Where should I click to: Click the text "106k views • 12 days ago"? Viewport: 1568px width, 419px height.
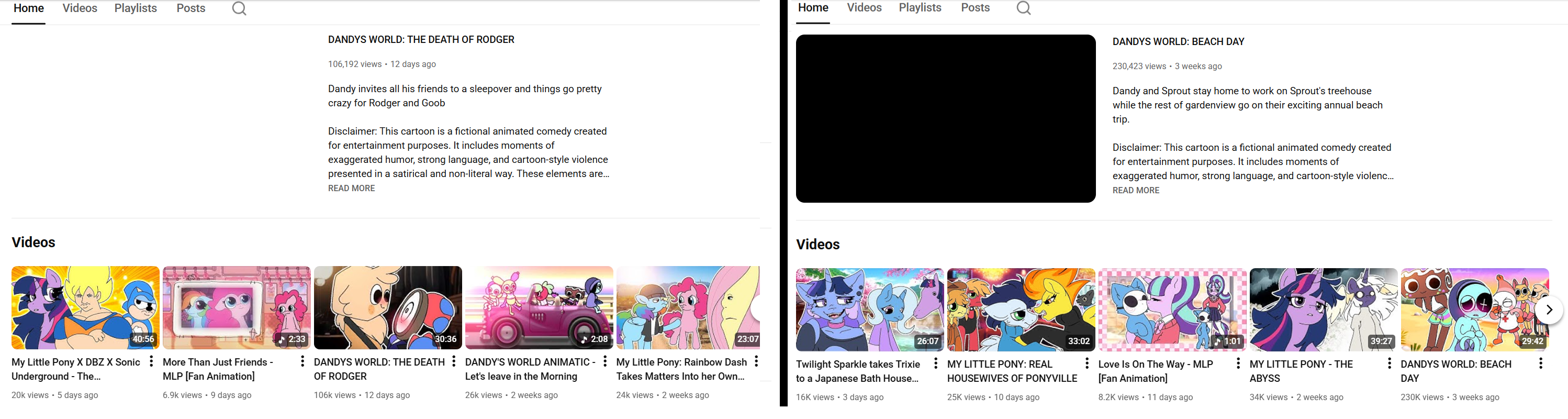point(362,395)
